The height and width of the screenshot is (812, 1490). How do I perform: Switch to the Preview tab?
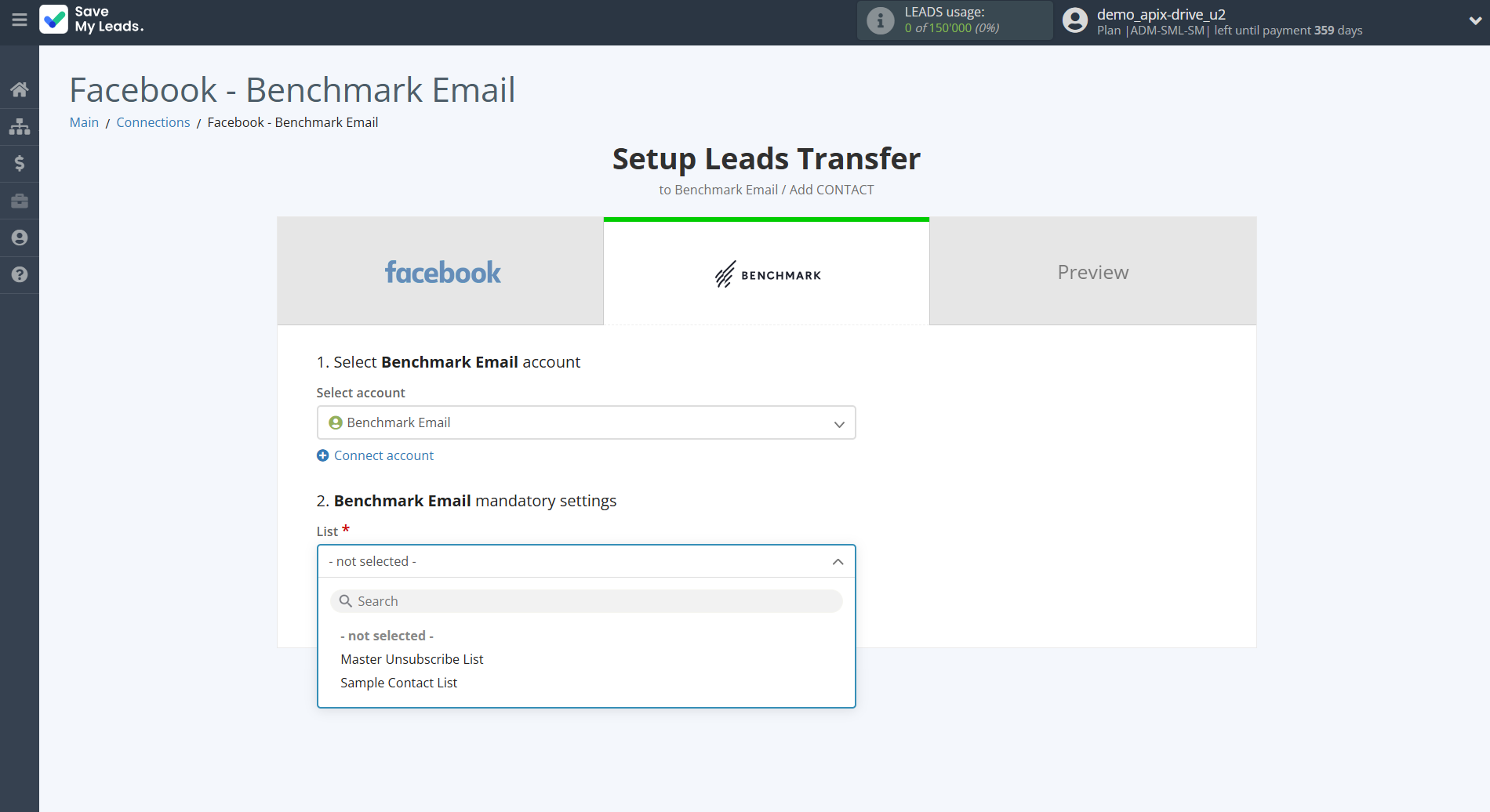[1092, 272]
